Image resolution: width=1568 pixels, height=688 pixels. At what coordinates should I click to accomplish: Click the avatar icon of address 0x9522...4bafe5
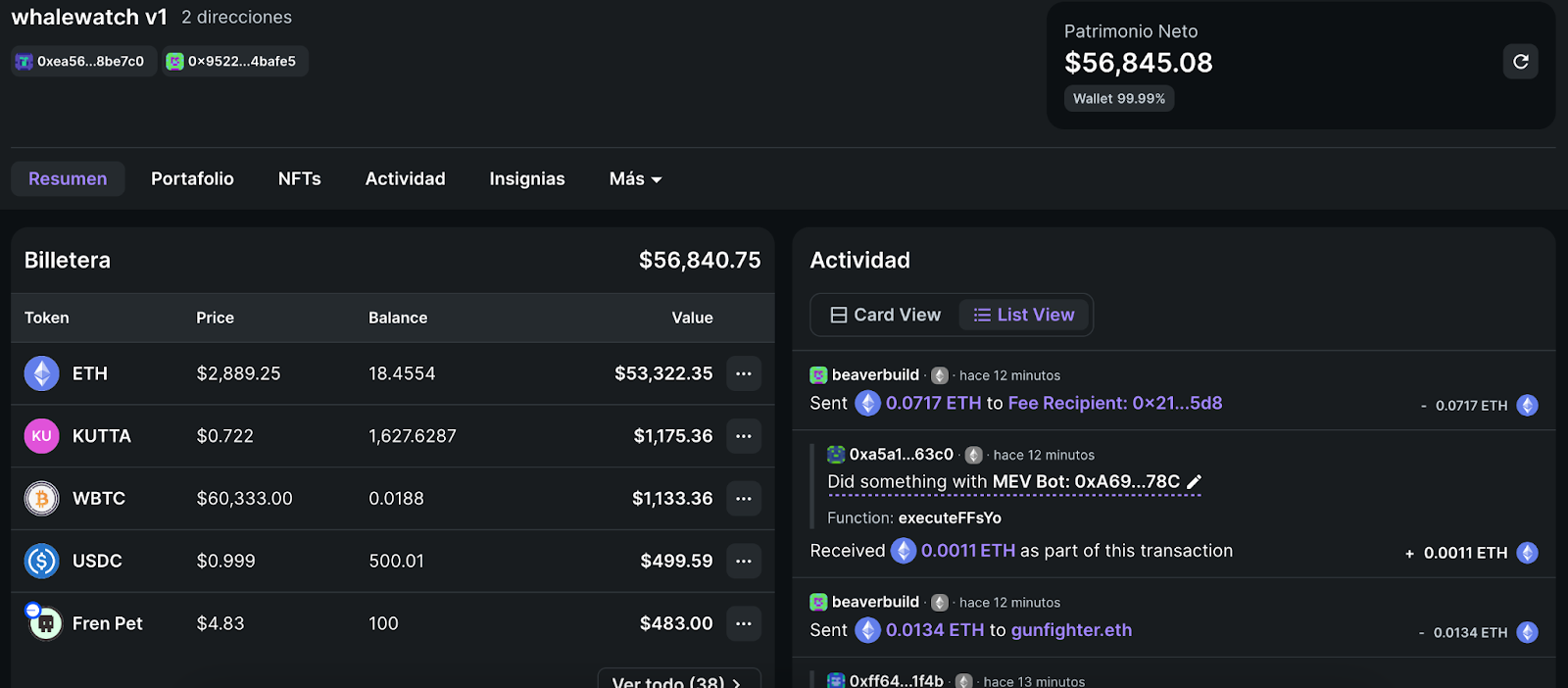[174, 62]
